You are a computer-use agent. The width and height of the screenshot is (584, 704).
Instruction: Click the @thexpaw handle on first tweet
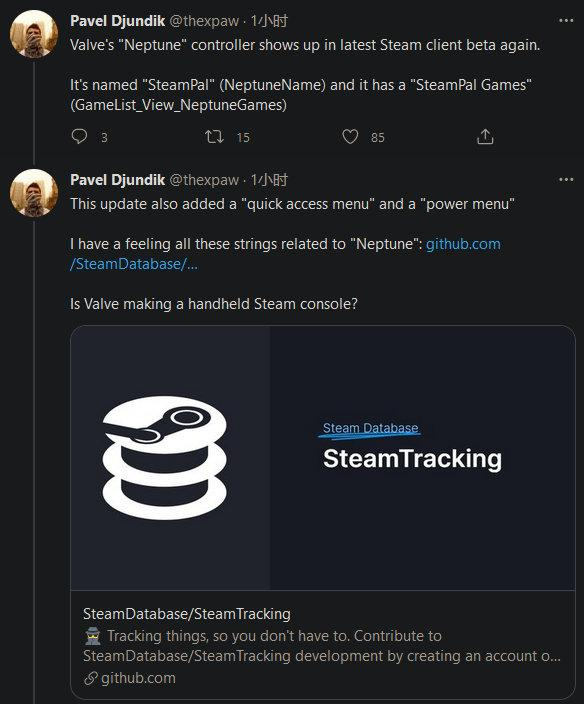coord(204,21)
